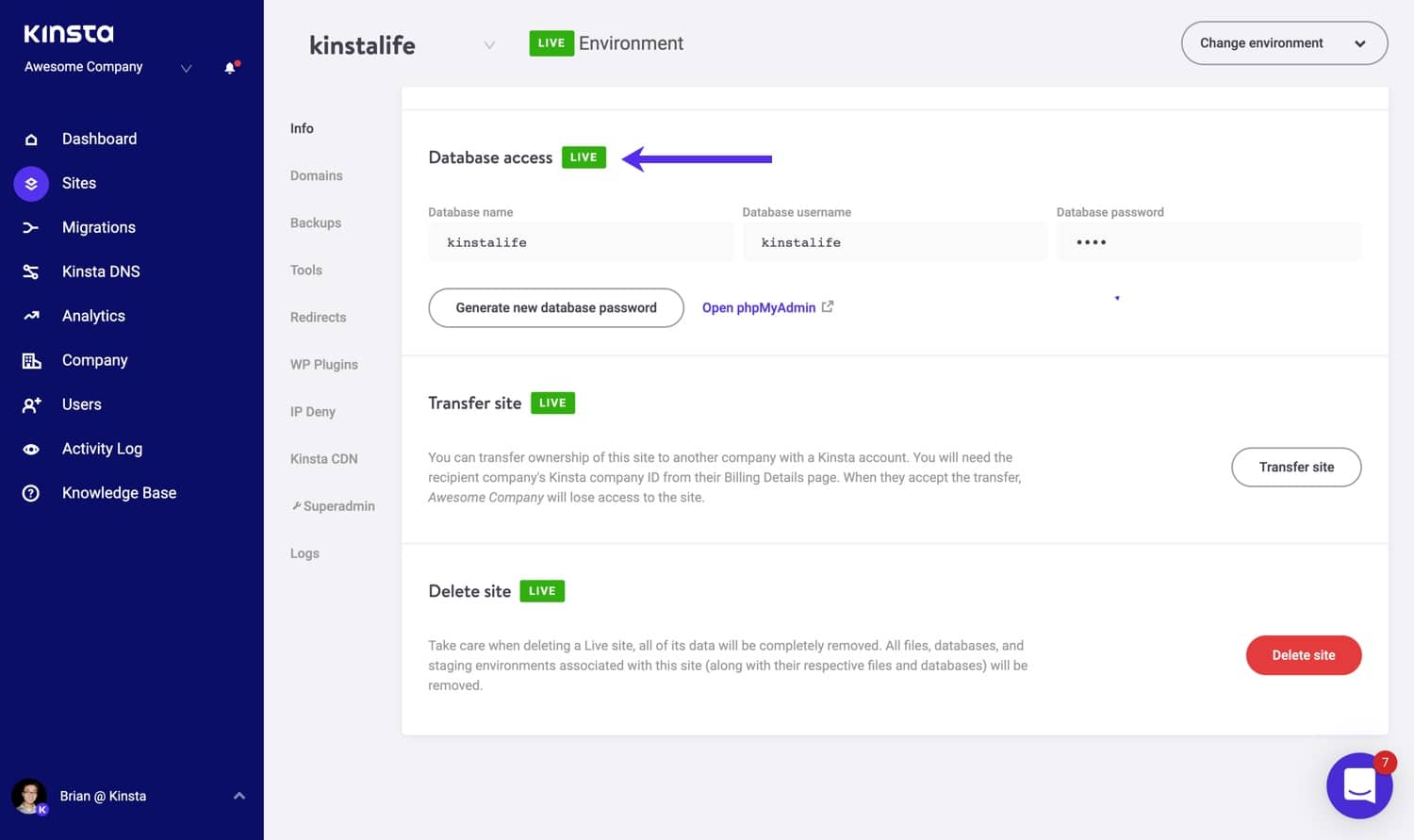Expand the Brian @ Kinsta user menu
This screenshot has width=1414, height=840.
pyautogui.click(x=239, y=796)
